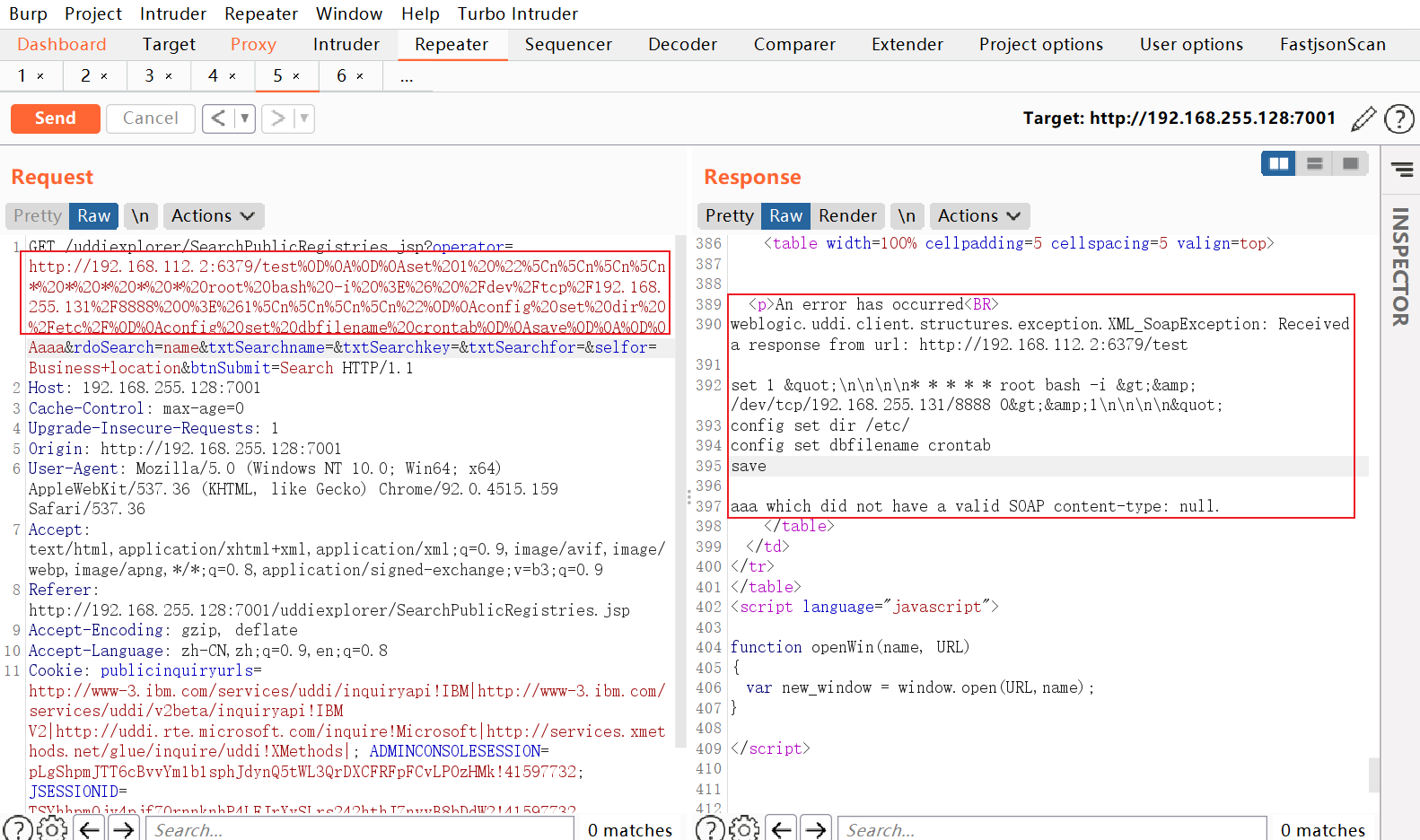Click the Cancel button

tap(150, 118)
